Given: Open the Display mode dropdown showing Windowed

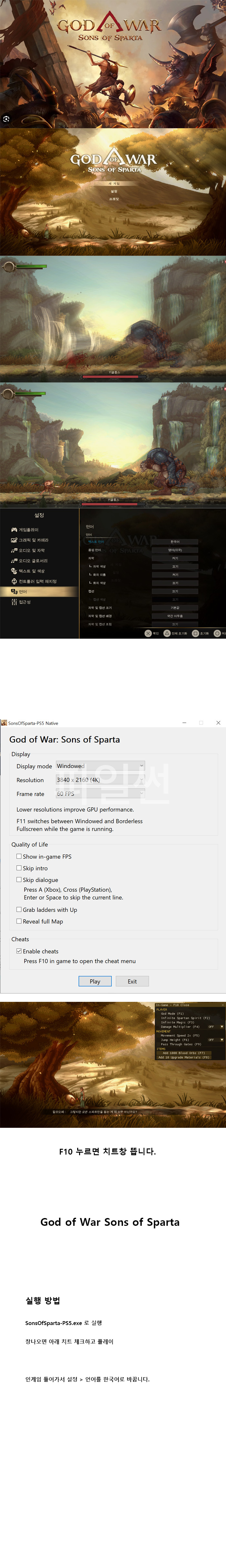Looking at the screenshot, I should tap(100, 766).
